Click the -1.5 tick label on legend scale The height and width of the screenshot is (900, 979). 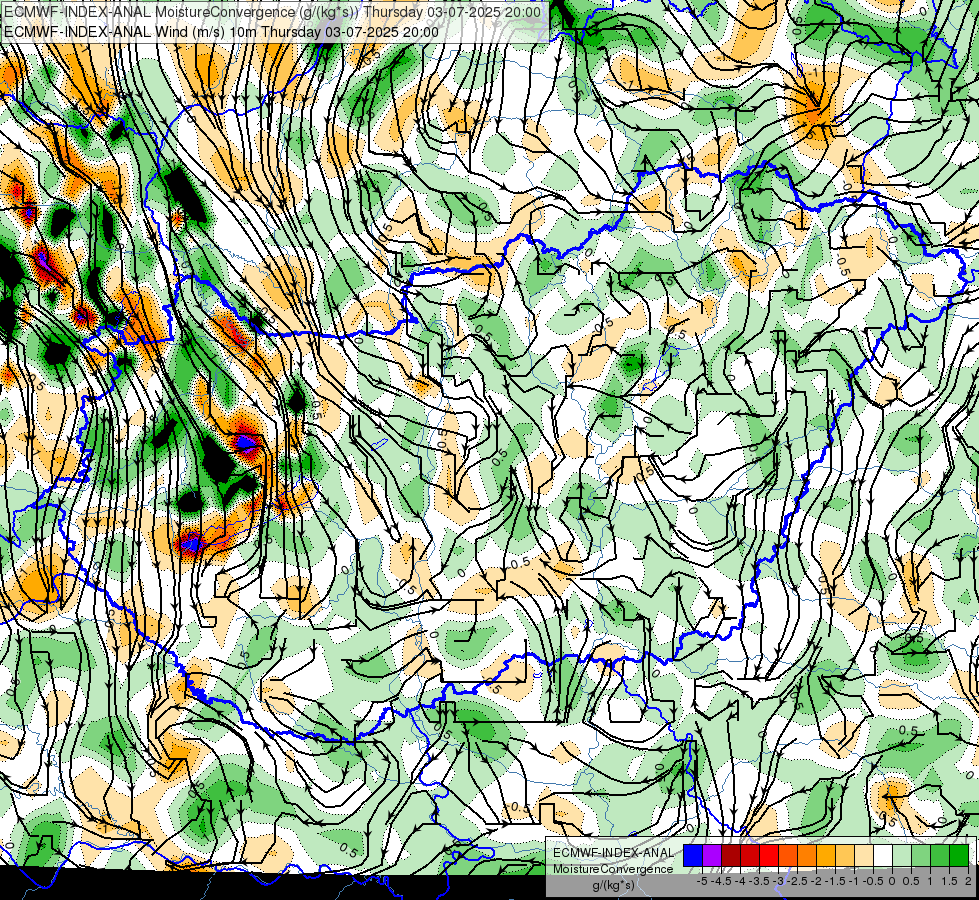[835, 881]
